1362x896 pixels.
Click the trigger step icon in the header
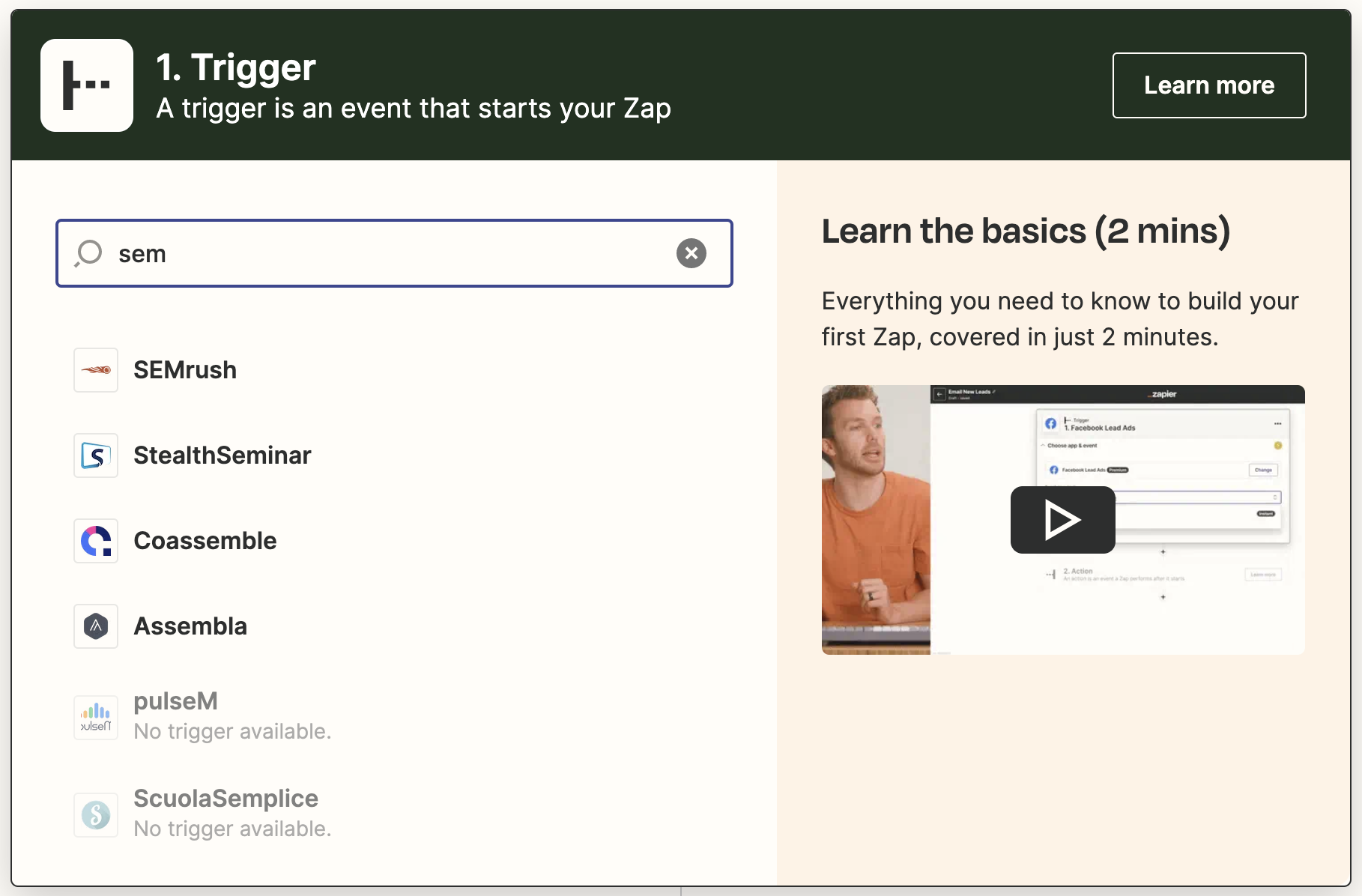click(86, 85)
